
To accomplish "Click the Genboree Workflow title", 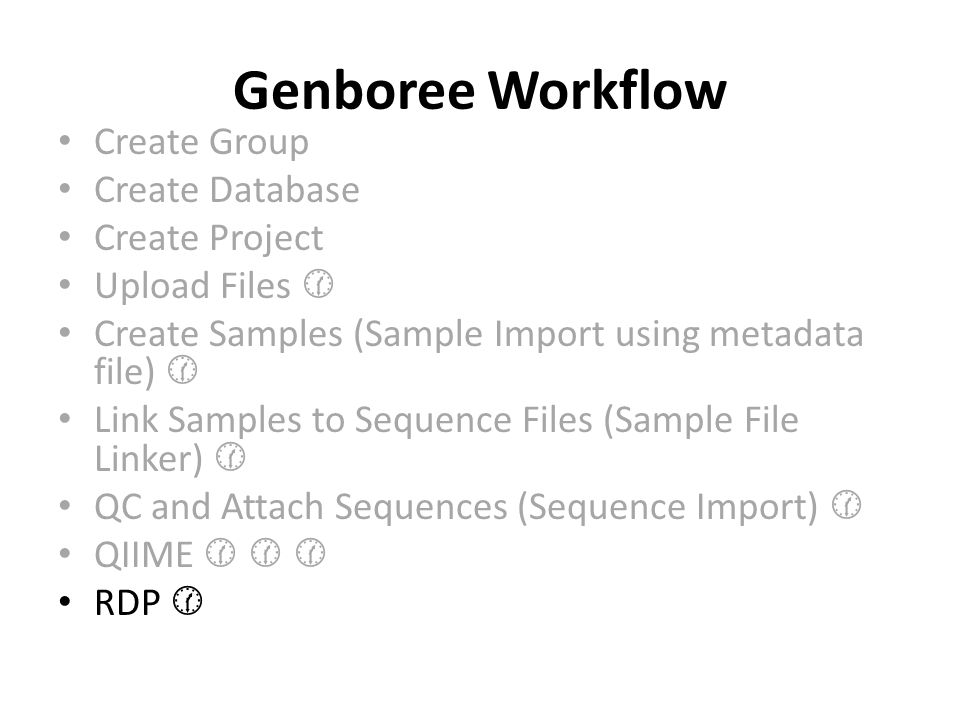I will click(479, 91).
